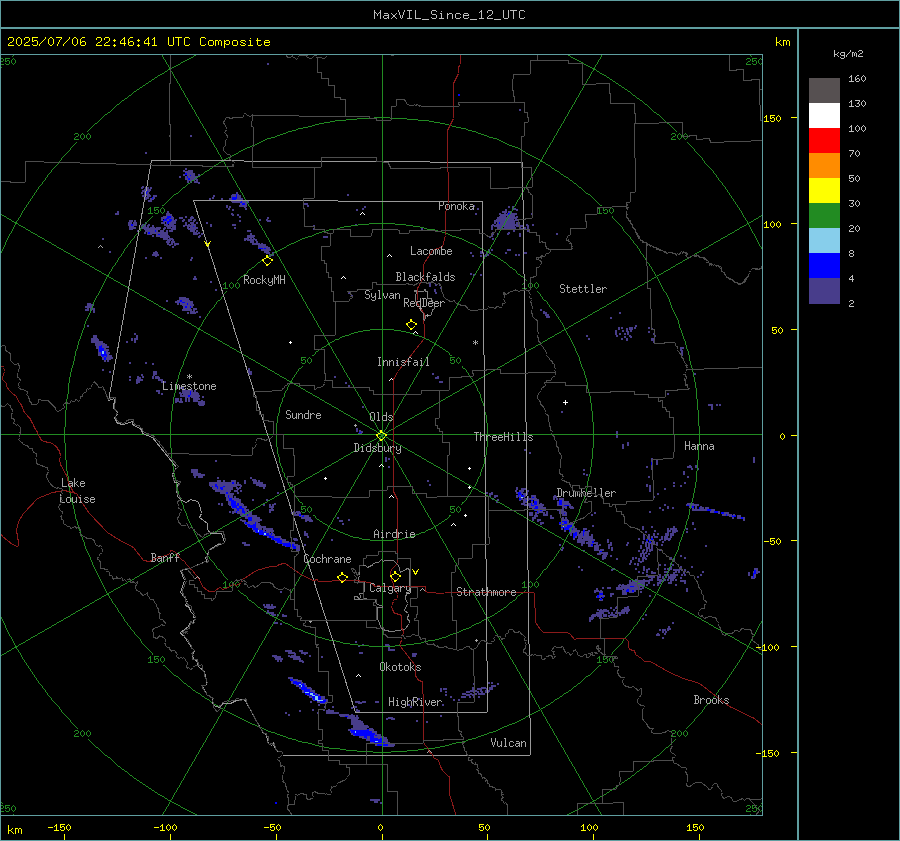Click the Blackfalds label
The width and height of the screenshot is (900, 841).
(x=425, y=277)
